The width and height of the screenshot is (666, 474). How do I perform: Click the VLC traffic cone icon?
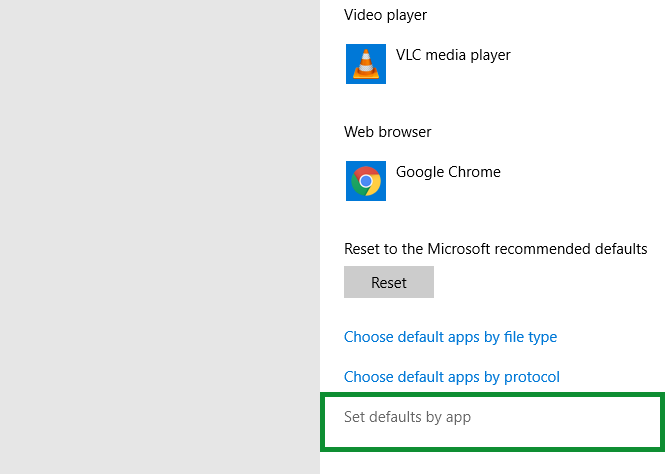coord(366,64)
